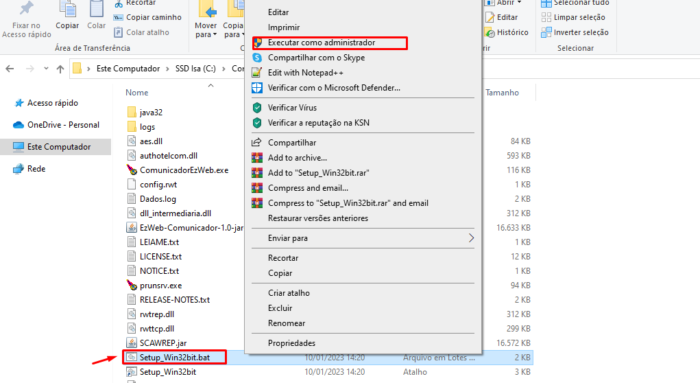Image resolution: width=700 pixels, height=383 pixels.
Task: Select Copiar in the context menu
Action: pyautogui.click(x=280, y=273)
